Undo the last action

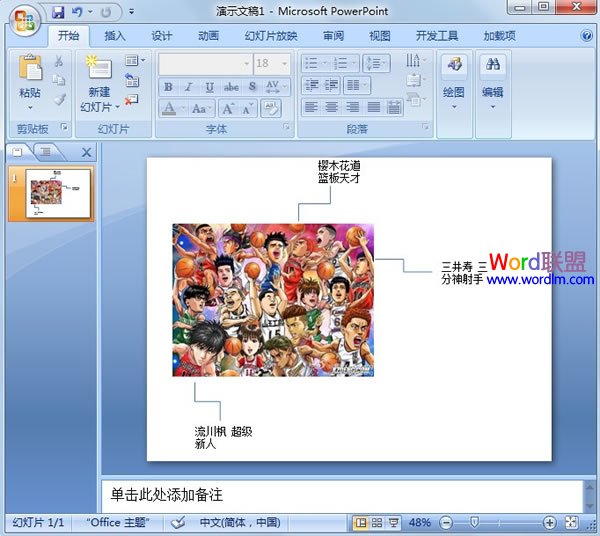point(77,12)
